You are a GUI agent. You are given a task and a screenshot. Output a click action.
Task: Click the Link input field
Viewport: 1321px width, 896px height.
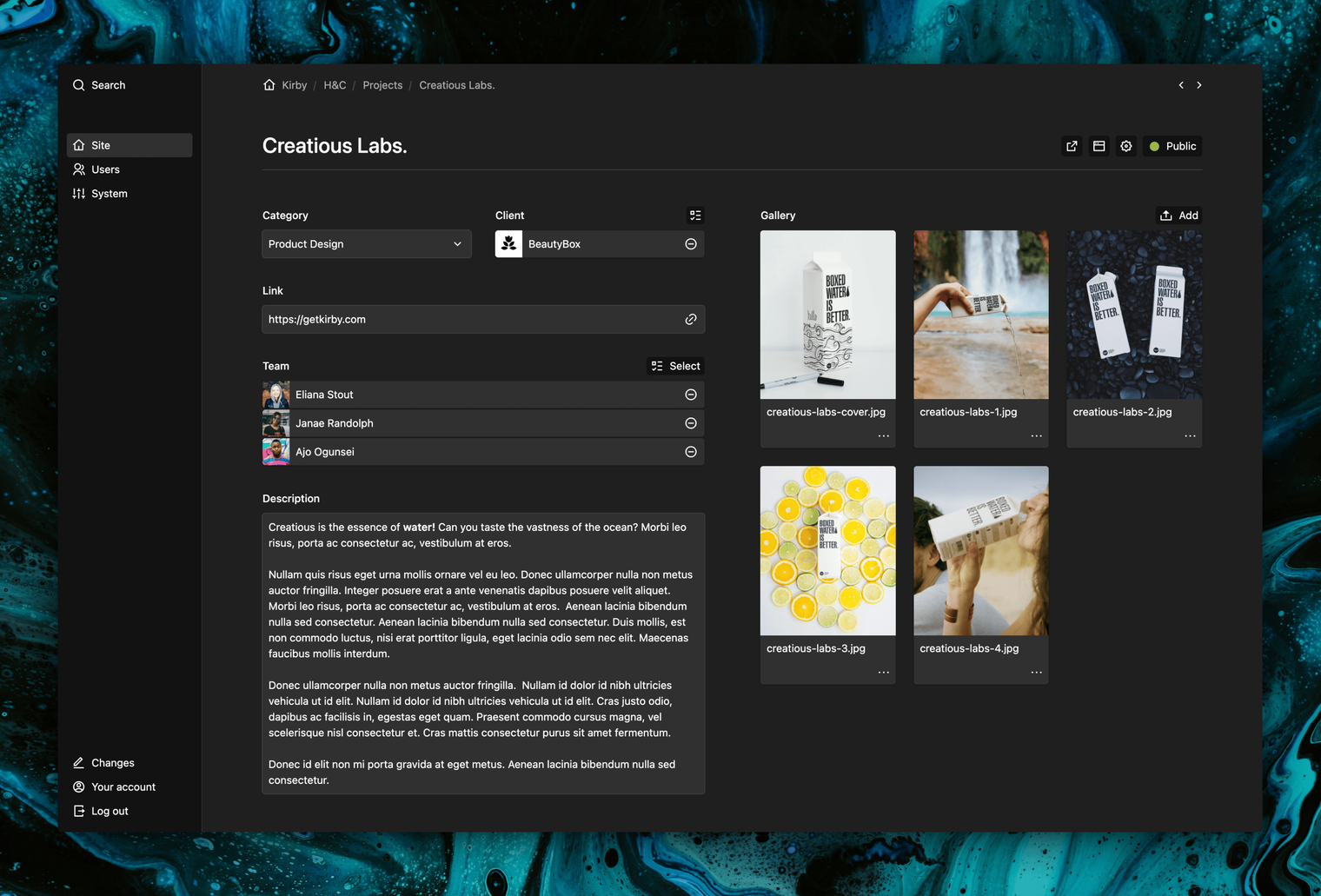pyautogui.click(x=483, y=320)
